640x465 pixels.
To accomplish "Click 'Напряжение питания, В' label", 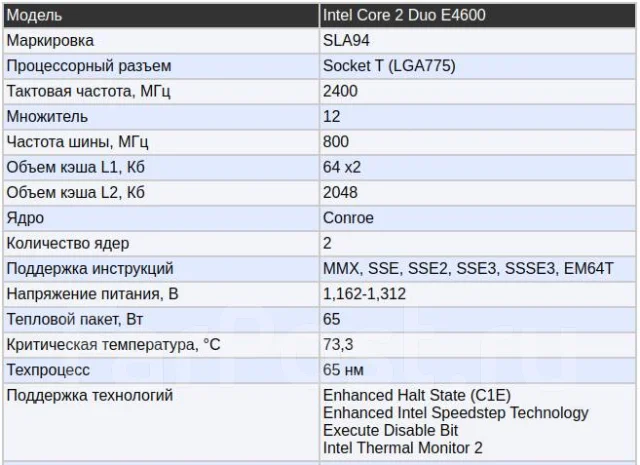I will coord(92,294).
